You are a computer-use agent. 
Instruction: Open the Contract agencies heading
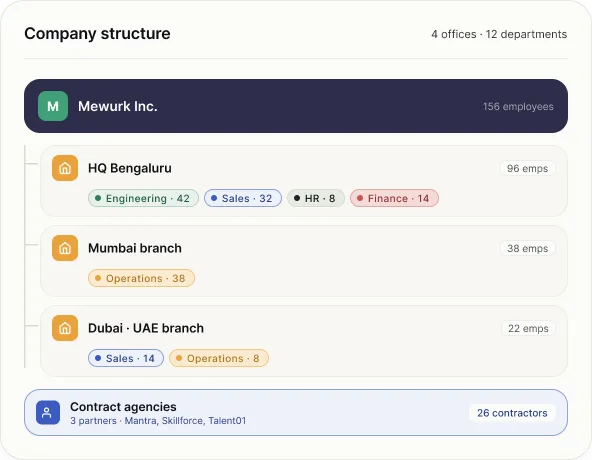123,407
